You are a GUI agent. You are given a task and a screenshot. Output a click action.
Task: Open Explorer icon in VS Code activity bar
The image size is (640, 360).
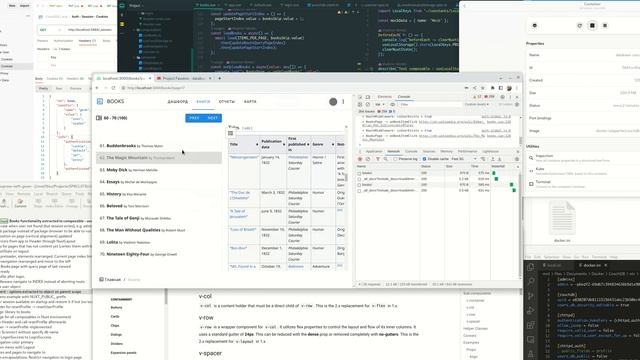[x=531, y=267]
